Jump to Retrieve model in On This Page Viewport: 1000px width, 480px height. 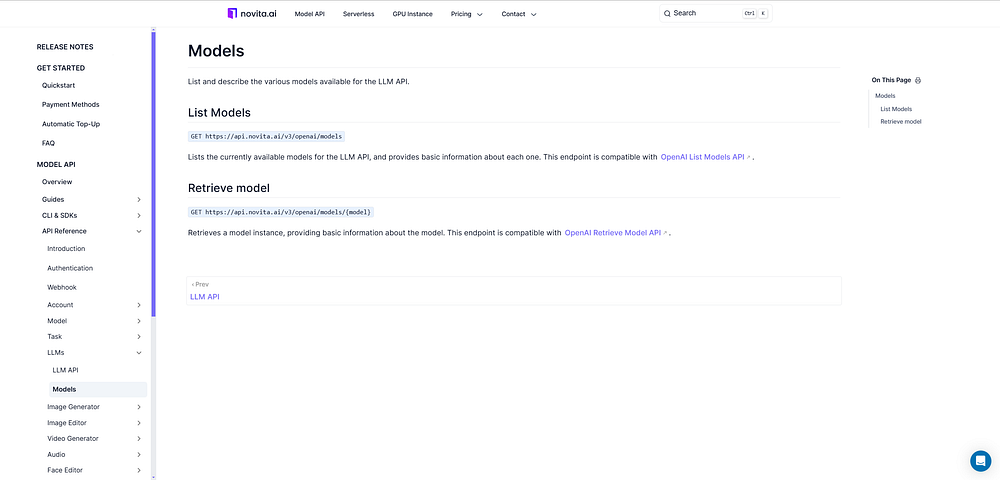click(x=901, y=122)
